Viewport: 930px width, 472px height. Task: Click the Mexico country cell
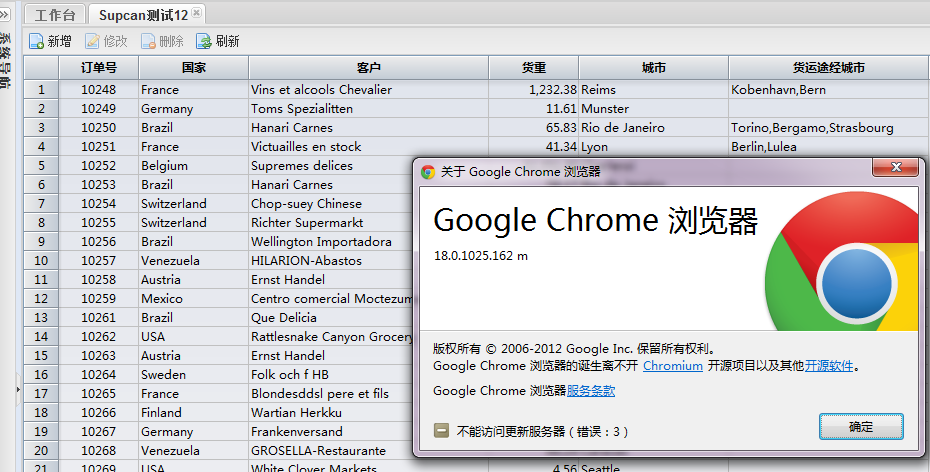point(194,298)
